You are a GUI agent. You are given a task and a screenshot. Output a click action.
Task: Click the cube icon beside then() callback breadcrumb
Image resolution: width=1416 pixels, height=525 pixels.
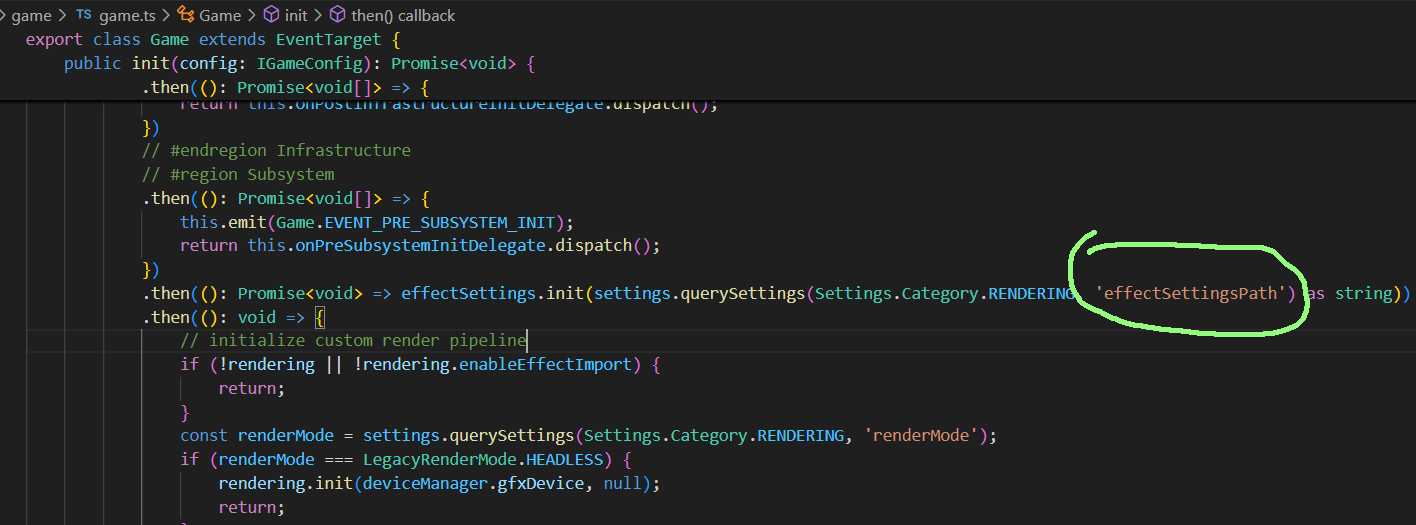click(x=337, y=15)
